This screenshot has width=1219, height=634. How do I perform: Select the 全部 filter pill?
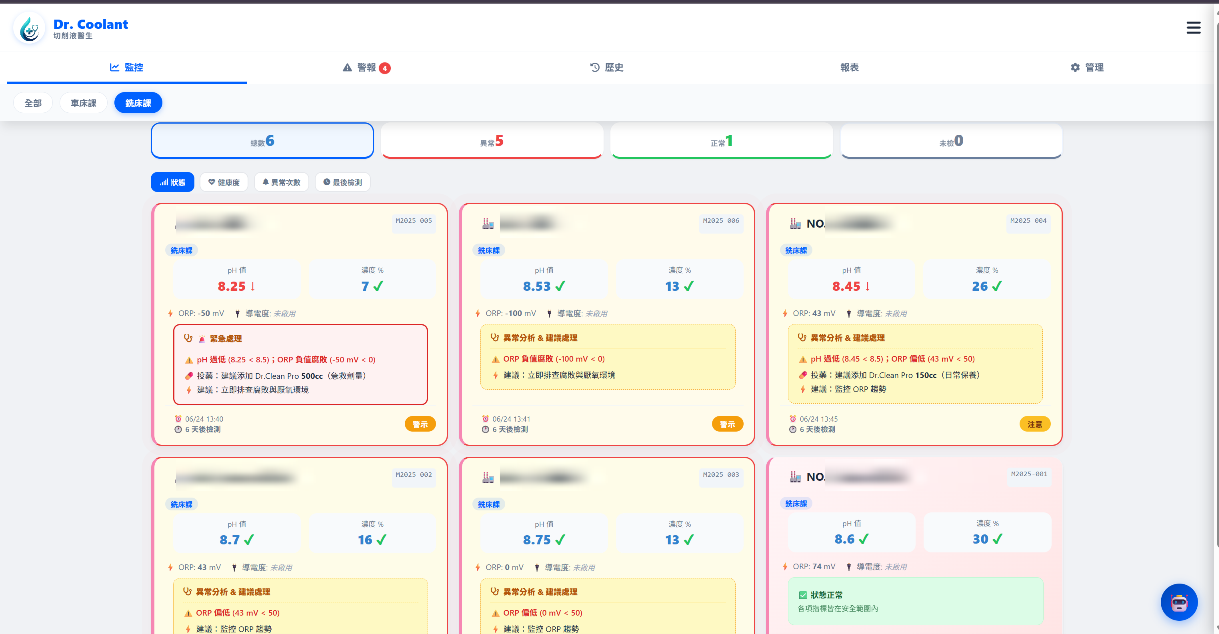pyautogui.click(x=33, y=103)
